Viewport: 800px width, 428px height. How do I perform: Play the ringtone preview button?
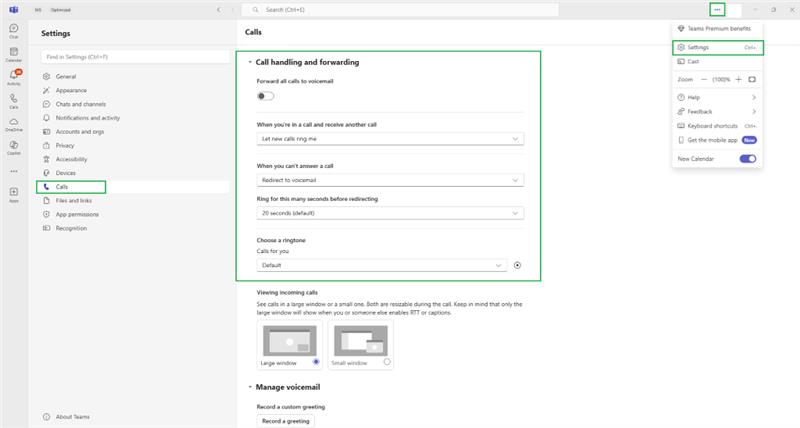(517, 265)
